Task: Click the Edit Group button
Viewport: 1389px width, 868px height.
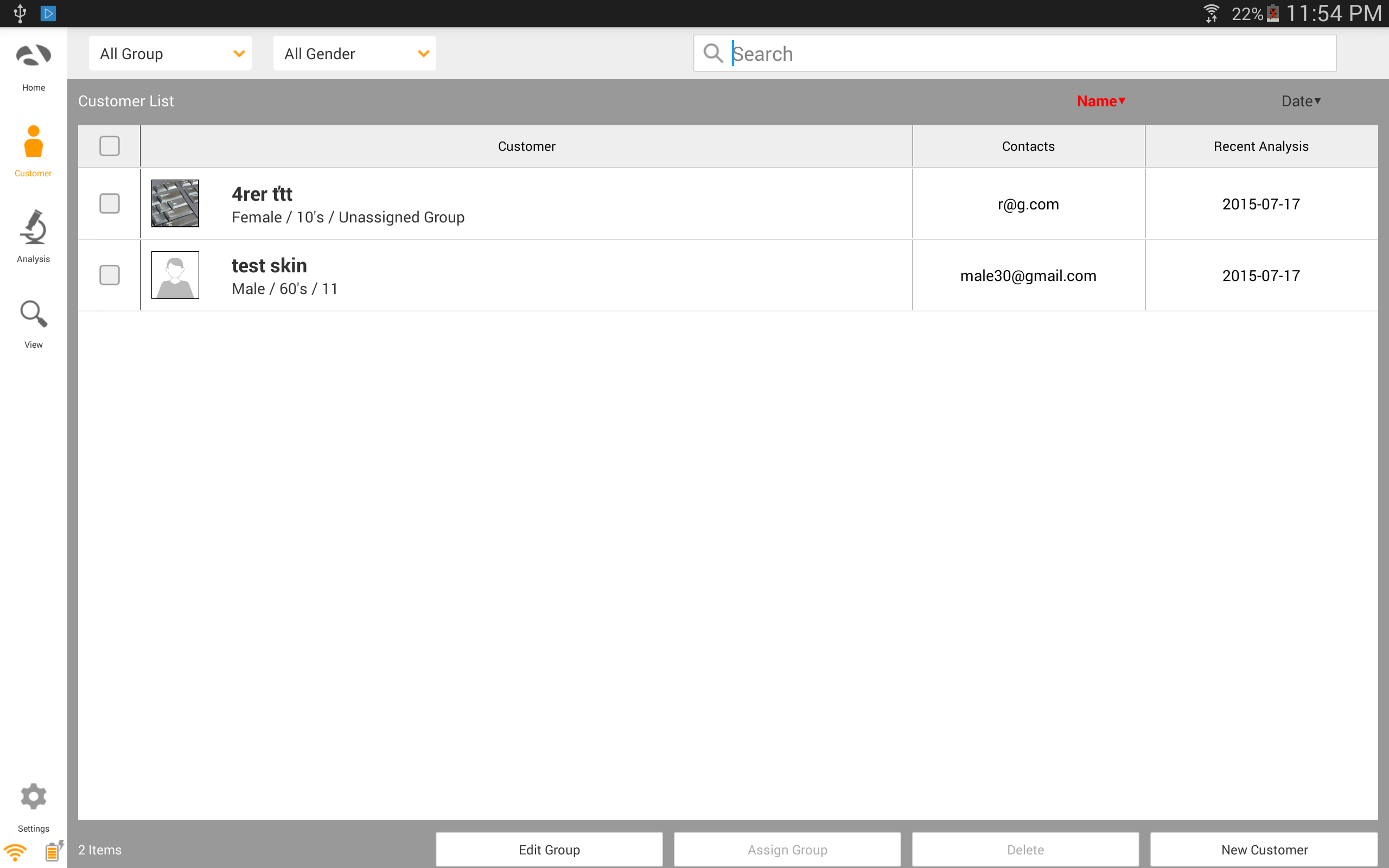Action: [549, 850]
